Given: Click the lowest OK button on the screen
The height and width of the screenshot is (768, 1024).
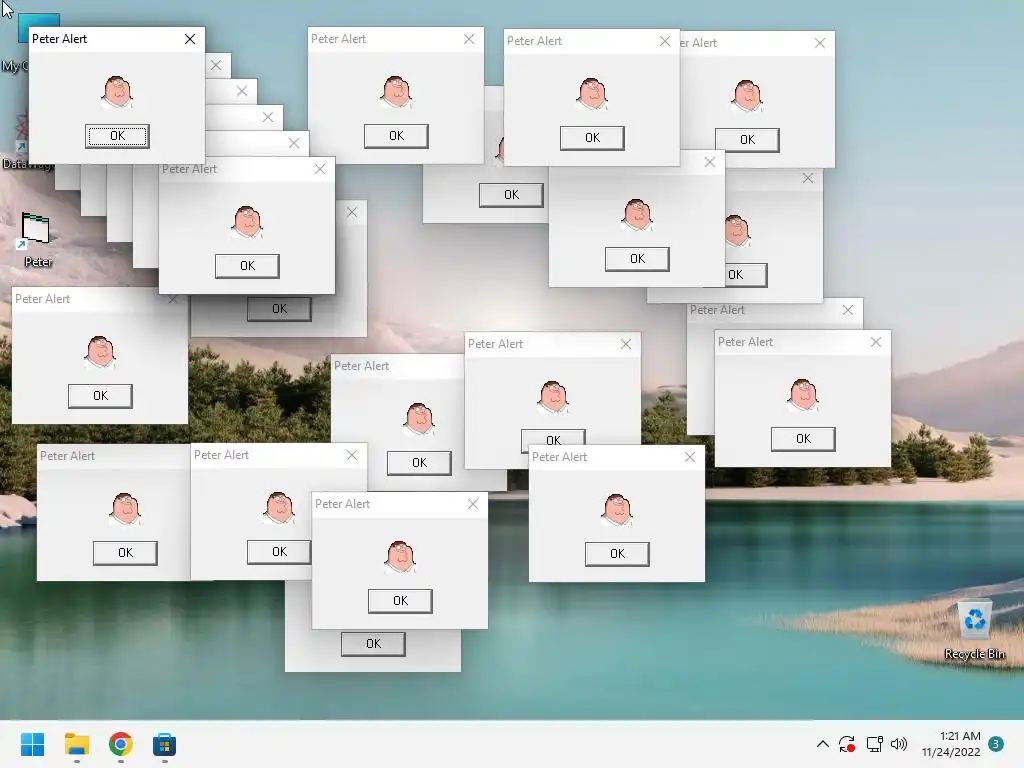Looking at the screenshot, I should (x=374, y=644).
